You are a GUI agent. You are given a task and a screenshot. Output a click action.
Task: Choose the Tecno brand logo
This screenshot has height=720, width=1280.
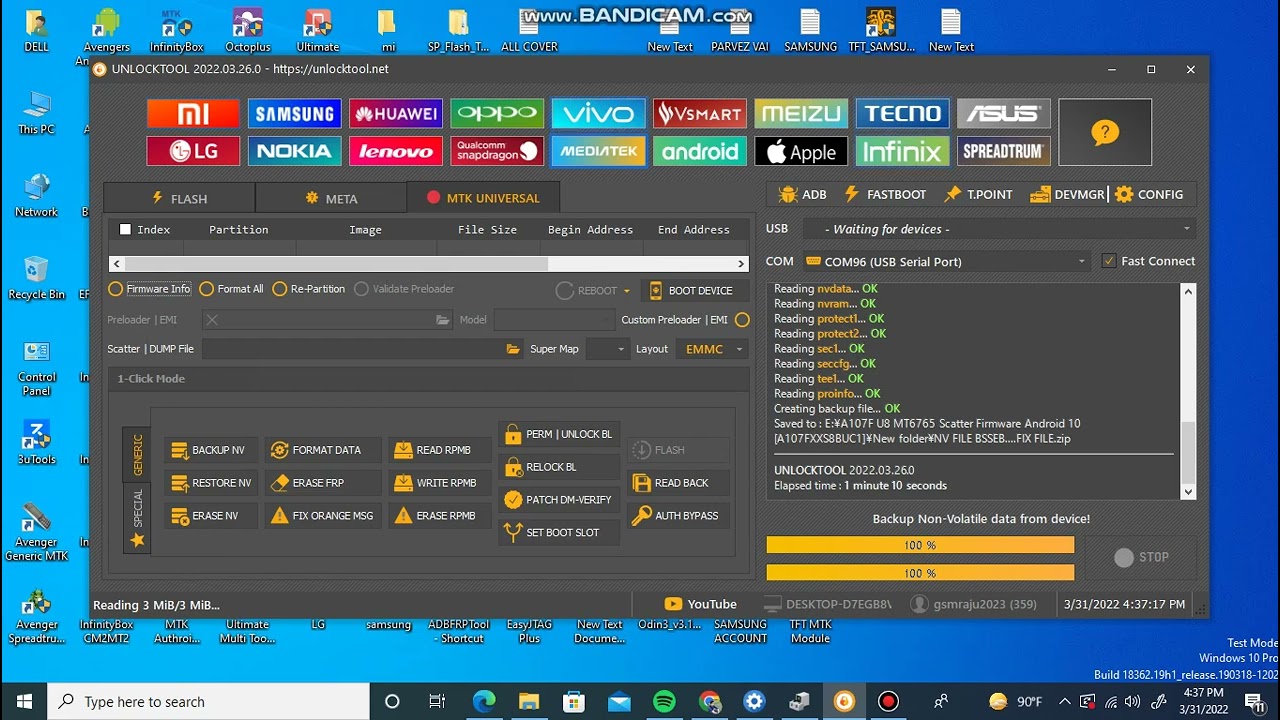pos(902,113)
